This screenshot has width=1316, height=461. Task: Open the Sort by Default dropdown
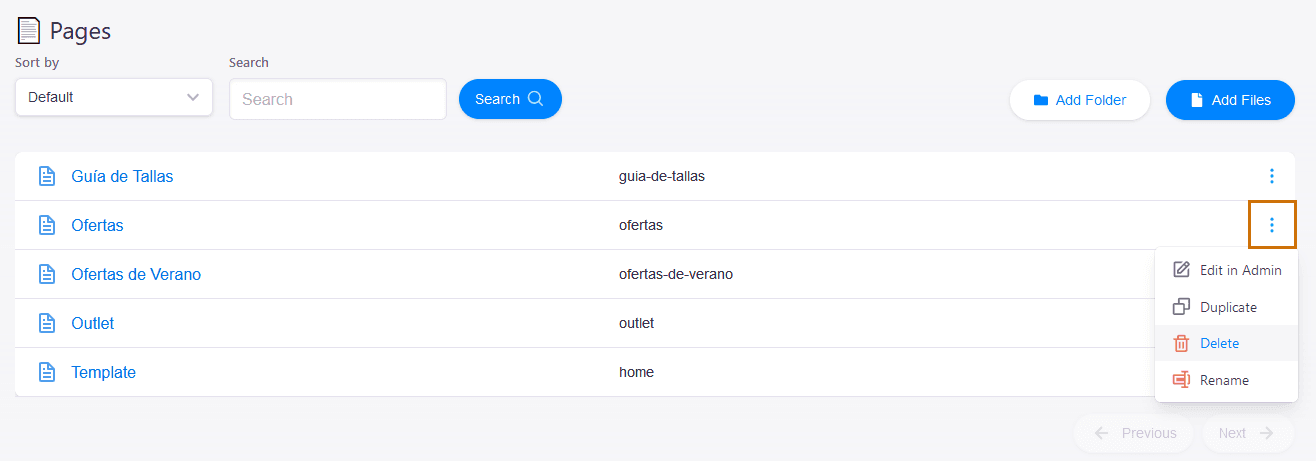tap(114, 97)
